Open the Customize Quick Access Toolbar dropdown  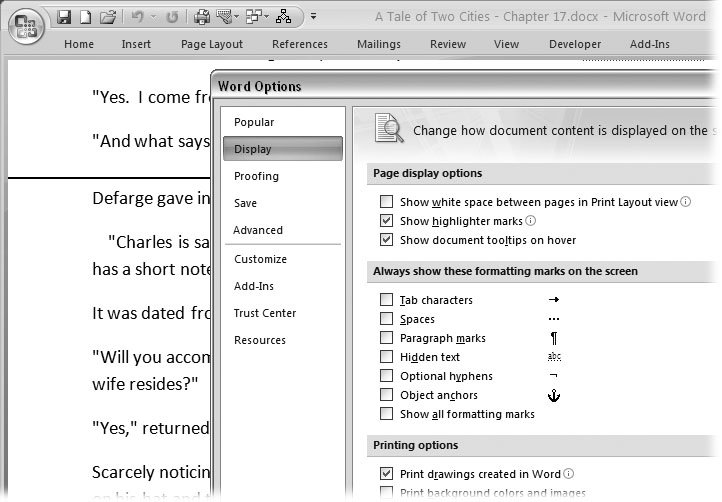point(313,17)
